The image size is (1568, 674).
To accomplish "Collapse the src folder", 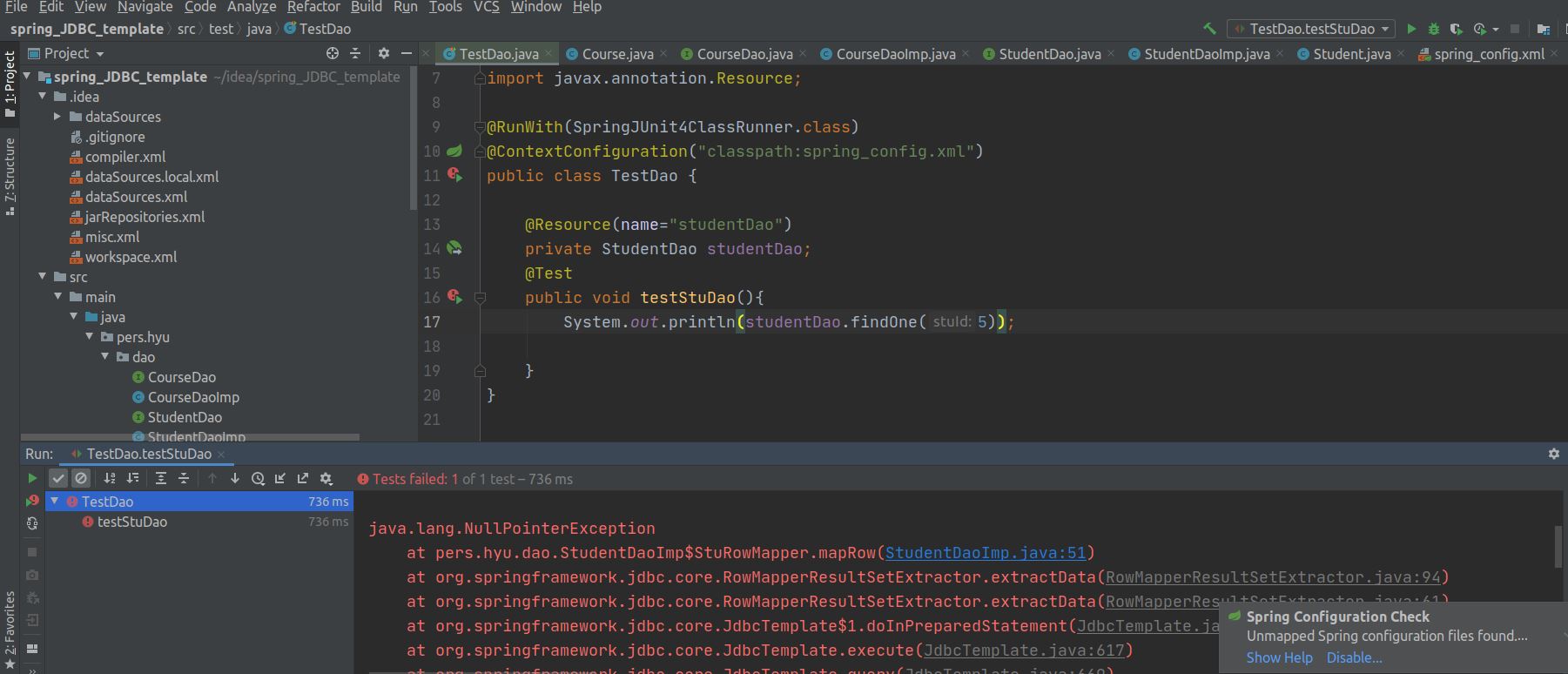I will (43, 276).
